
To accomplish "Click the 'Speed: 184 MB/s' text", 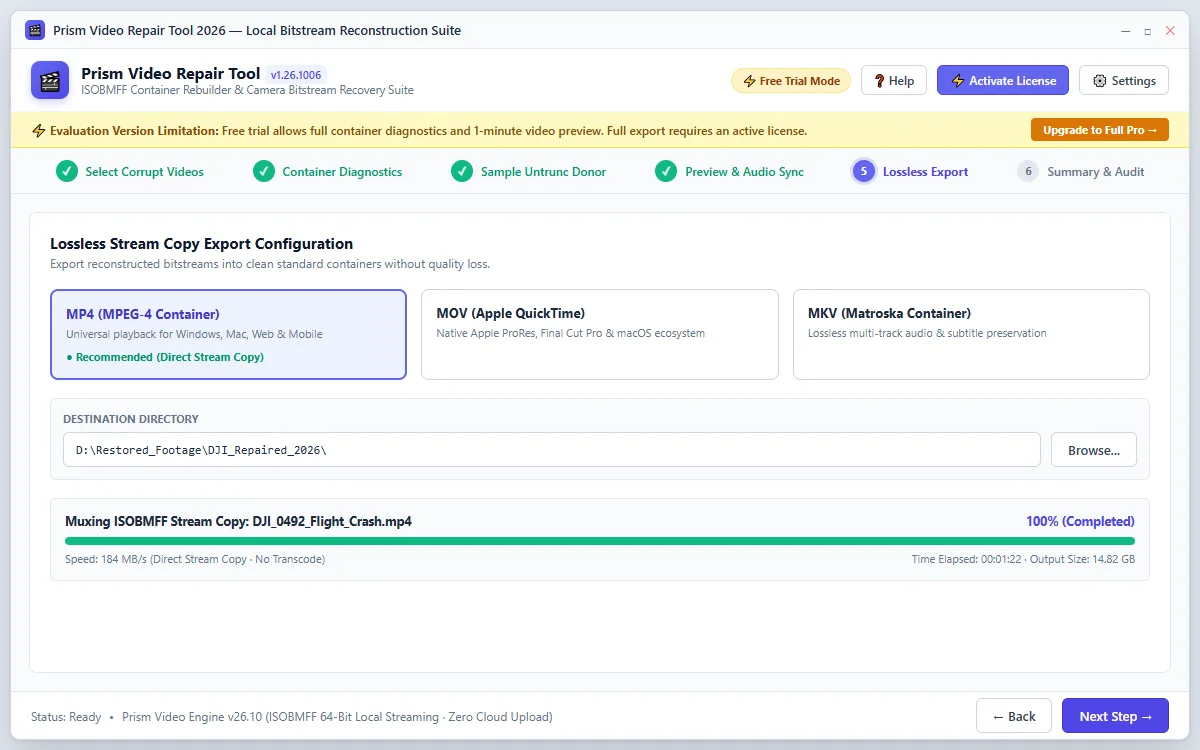I will click(195, 559).
